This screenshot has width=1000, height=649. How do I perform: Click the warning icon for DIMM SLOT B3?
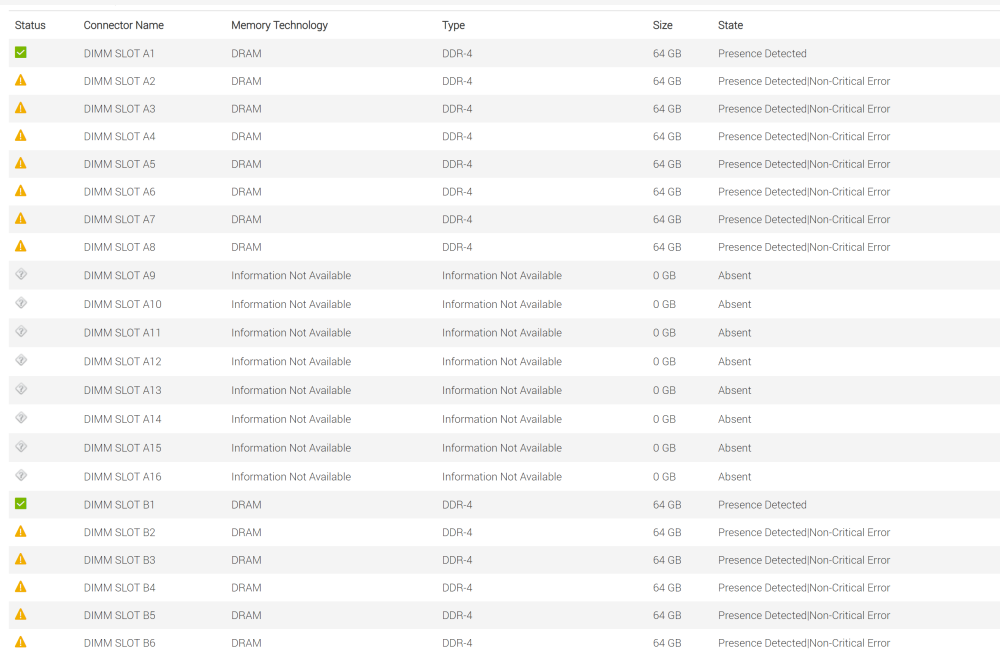point(20,559)
